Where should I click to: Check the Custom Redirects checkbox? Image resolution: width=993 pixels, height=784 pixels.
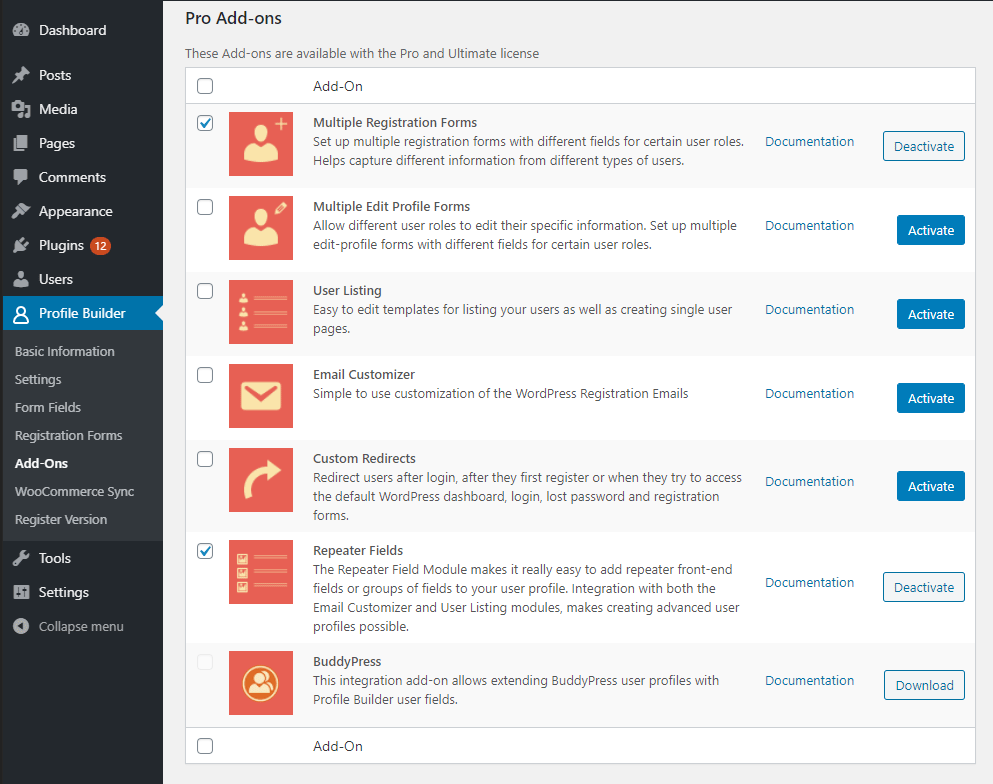tap(205, 459)
